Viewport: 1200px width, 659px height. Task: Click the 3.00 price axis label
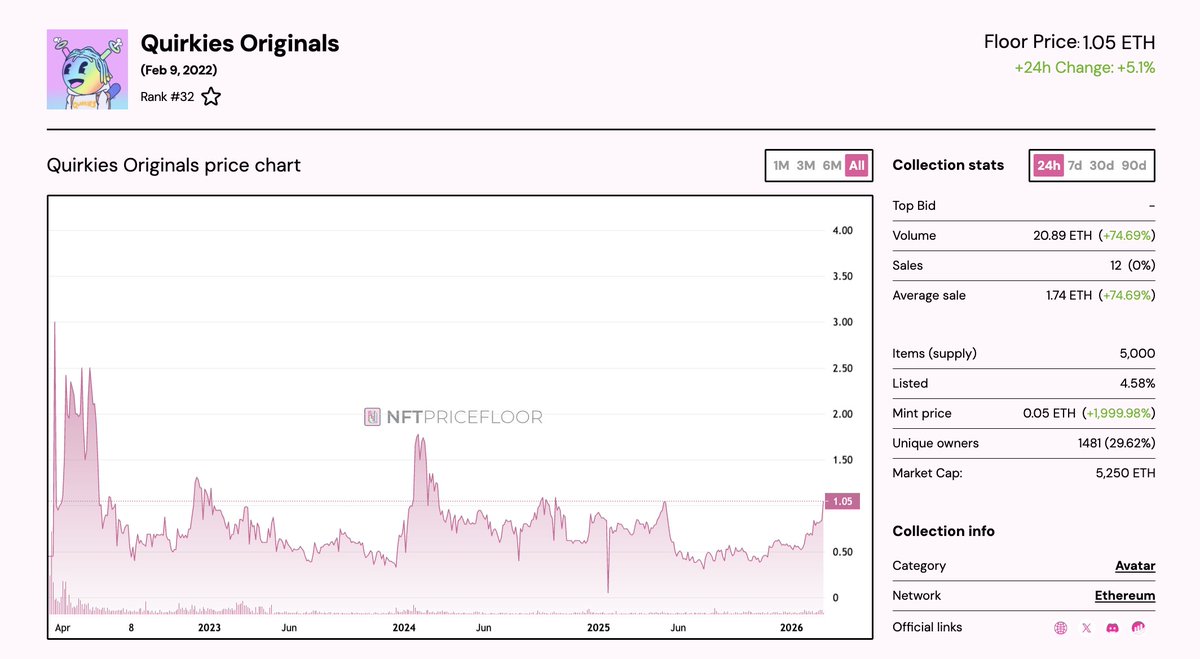pos(842,323)
